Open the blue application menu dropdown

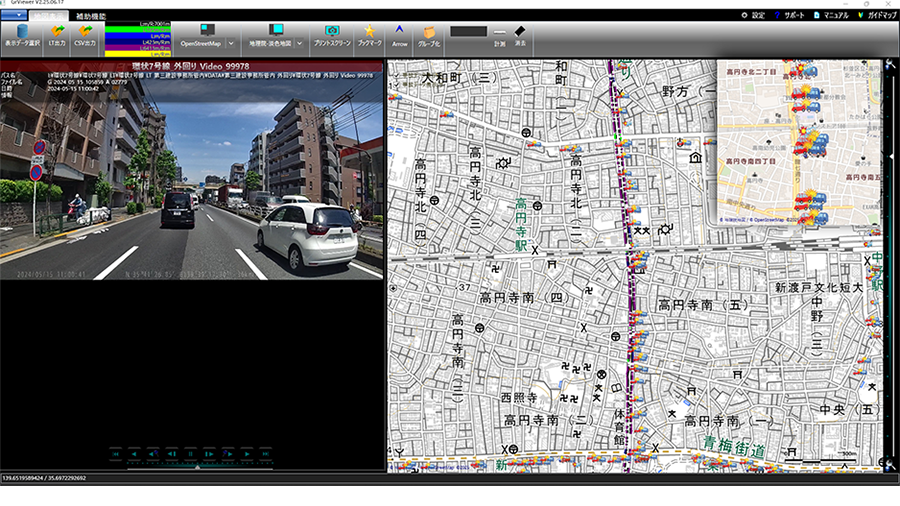[x=14, y=15]
